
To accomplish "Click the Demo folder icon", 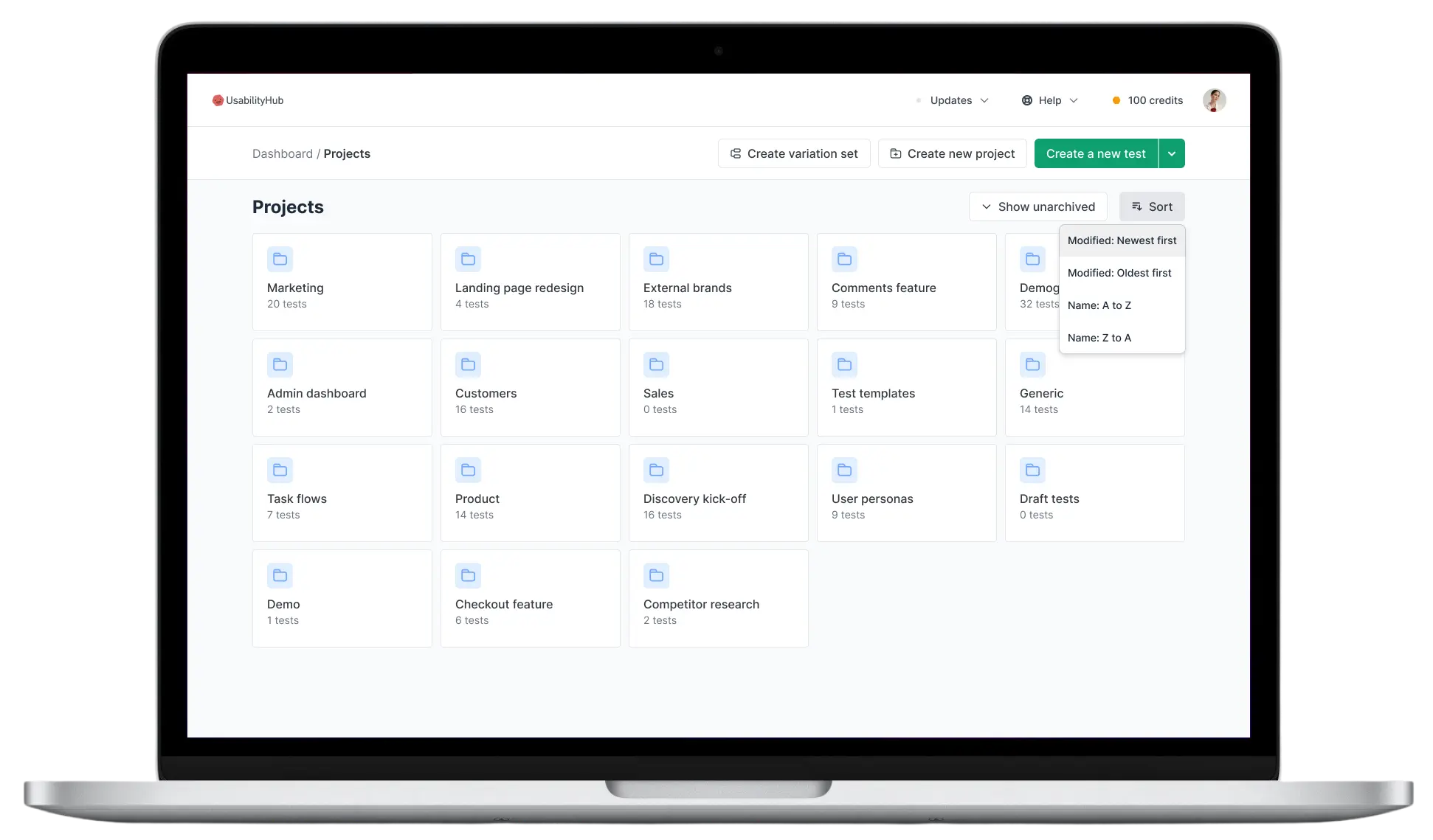I will pos(280,575).
